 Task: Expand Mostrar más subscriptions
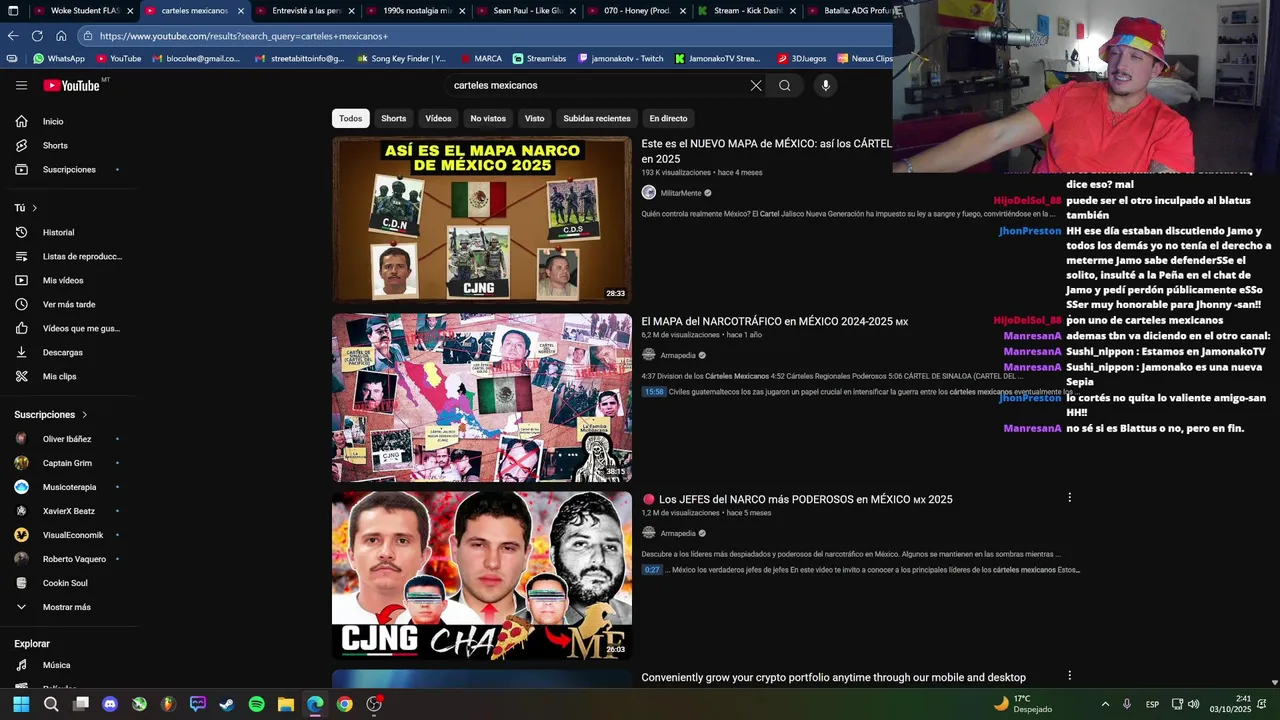click(66, 607)
